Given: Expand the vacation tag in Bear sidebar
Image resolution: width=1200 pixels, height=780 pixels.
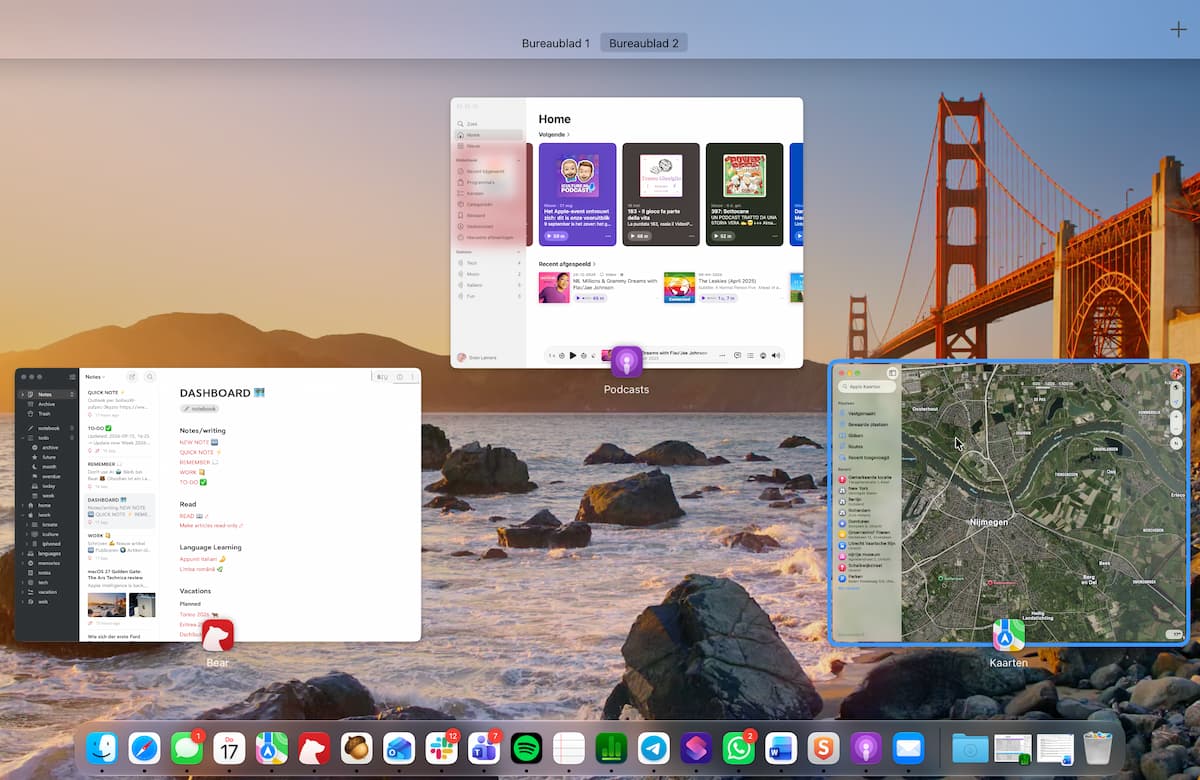Looking at the screenshot, I should click(22, 592).
